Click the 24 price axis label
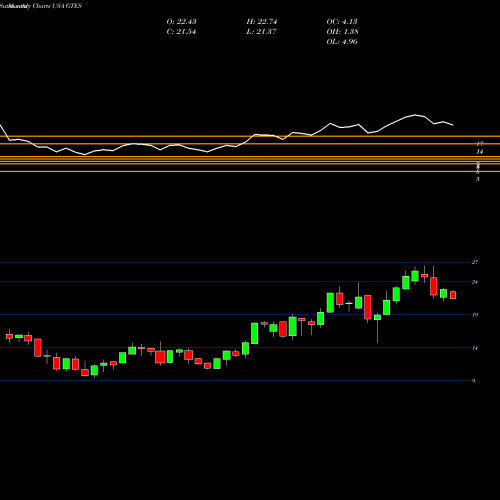This screenshot has height=500, width=500. point(475,282)
